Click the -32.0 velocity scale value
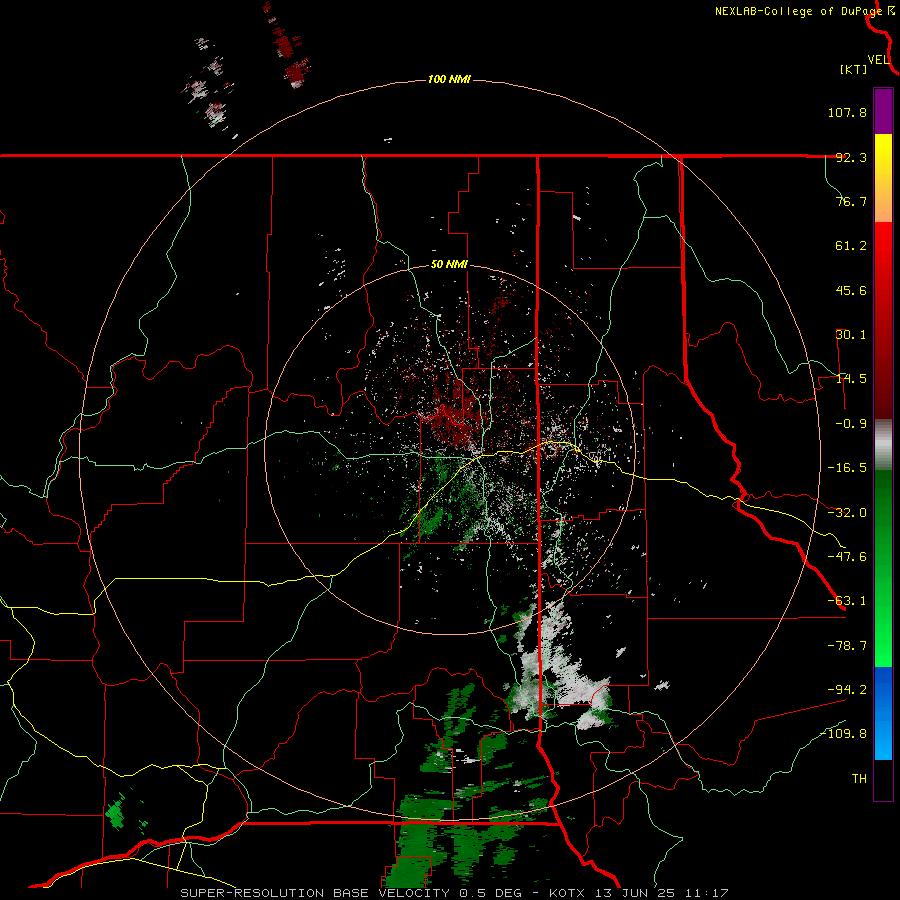Image resolution: width=900 pixels, height=900 pixels. point(847,513)
